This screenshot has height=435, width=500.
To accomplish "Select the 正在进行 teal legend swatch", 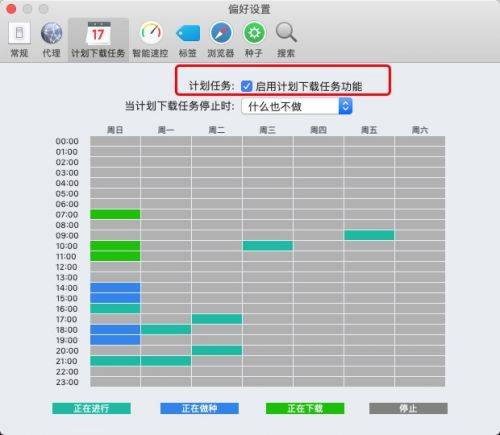I will [91, 408].
